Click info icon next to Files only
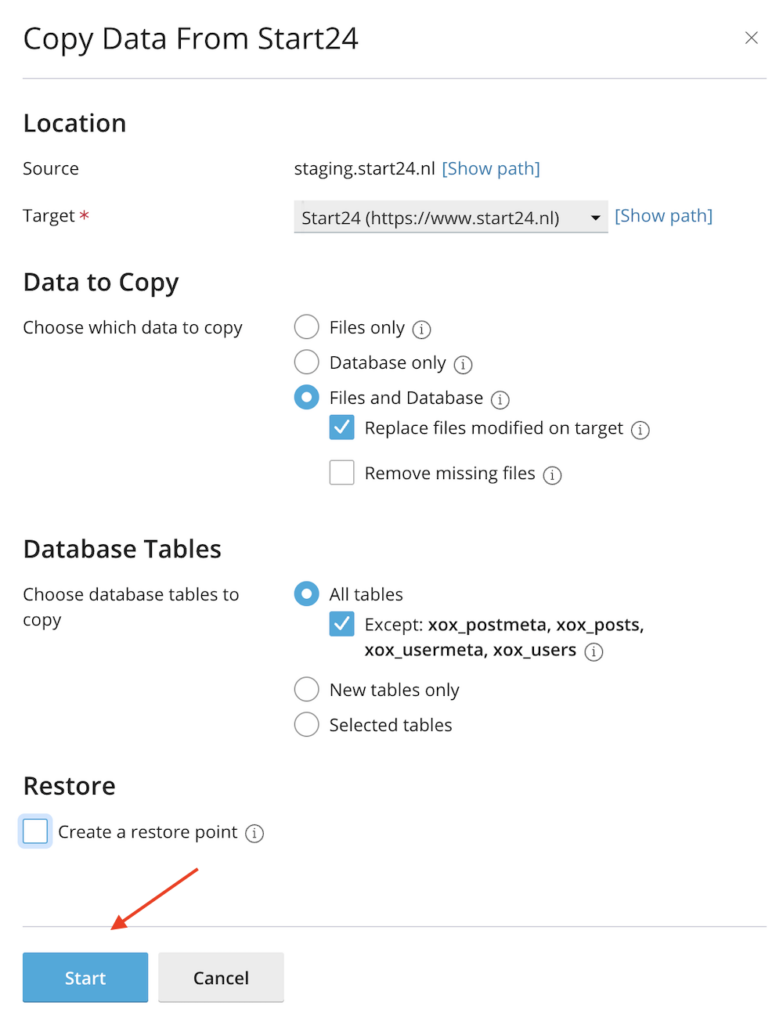Viewport: 783px width, 1024px height. point(422,329)
